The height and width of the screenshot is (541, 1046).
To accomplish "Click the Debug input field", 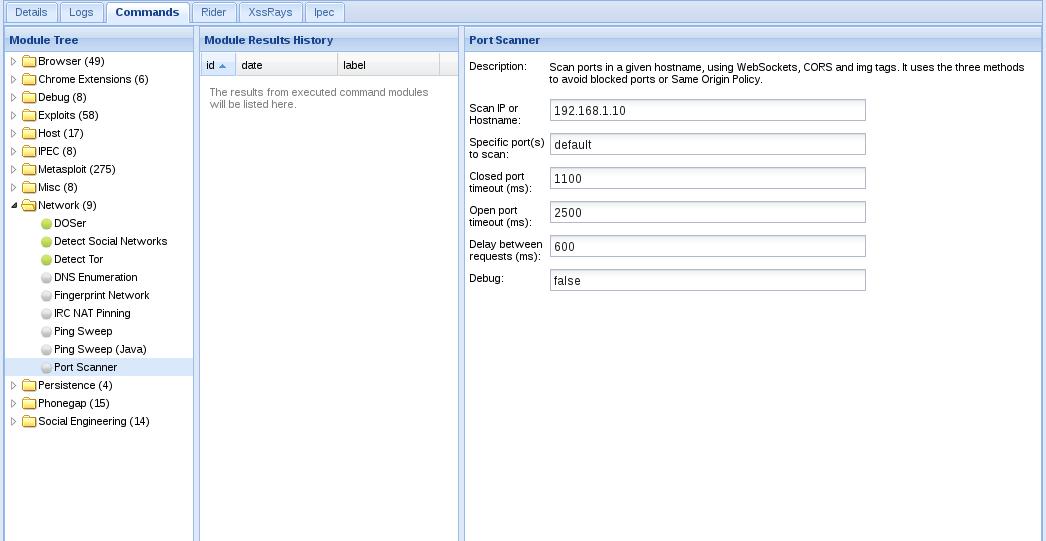I will tap(707, 280).
